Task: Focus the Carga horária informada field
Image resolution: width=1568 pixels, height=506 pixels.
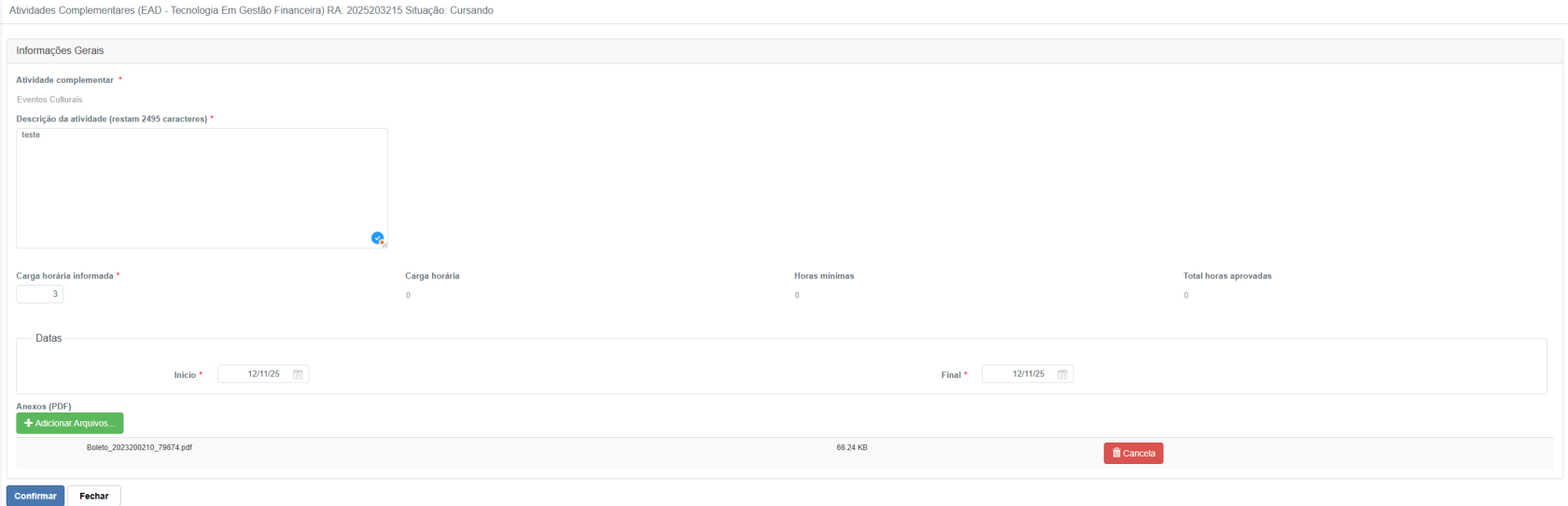Action: click(40, 294)
